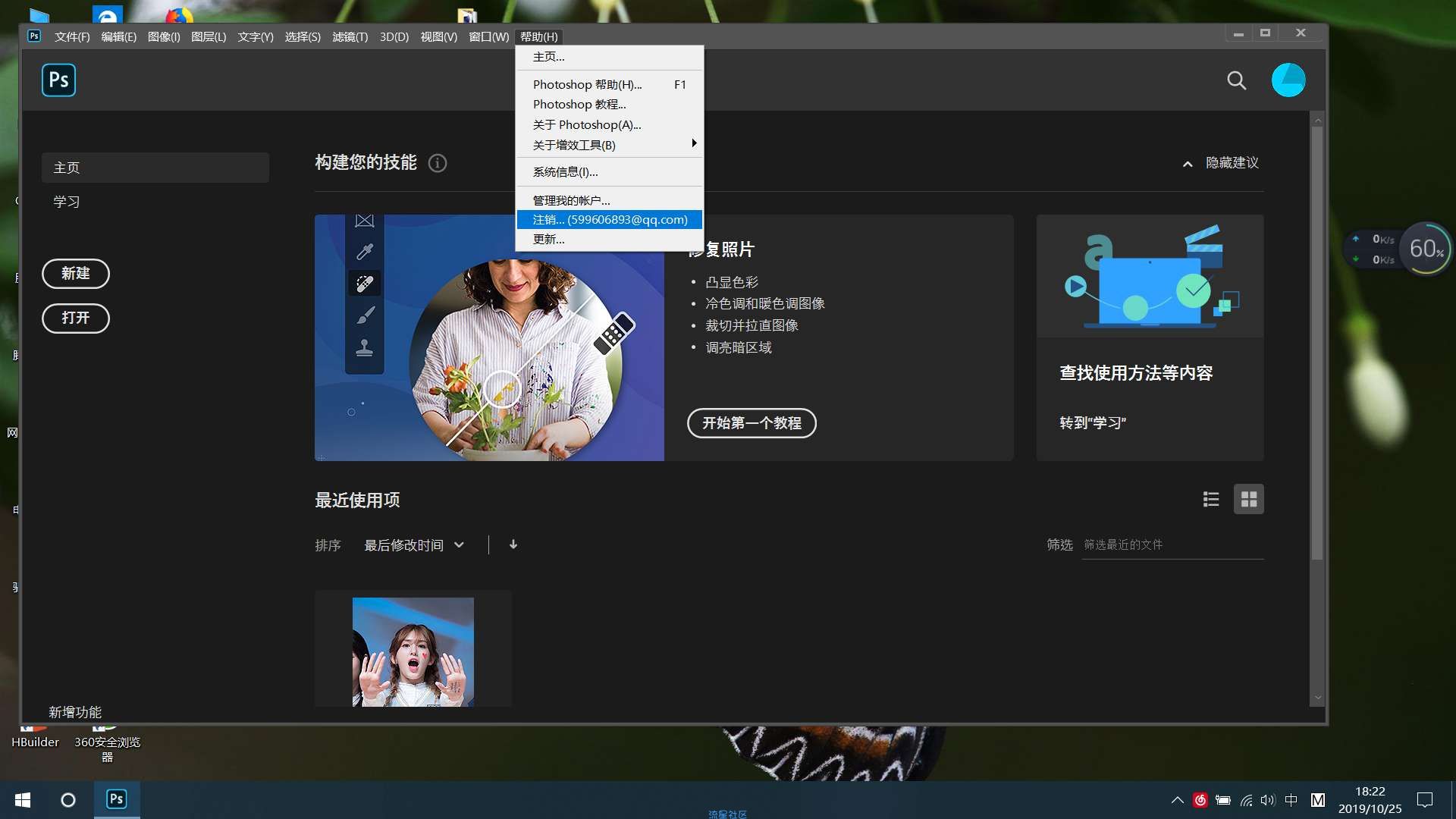Toggle sort direction arrow
The image size is (1456, 819).
coord(513,544)
